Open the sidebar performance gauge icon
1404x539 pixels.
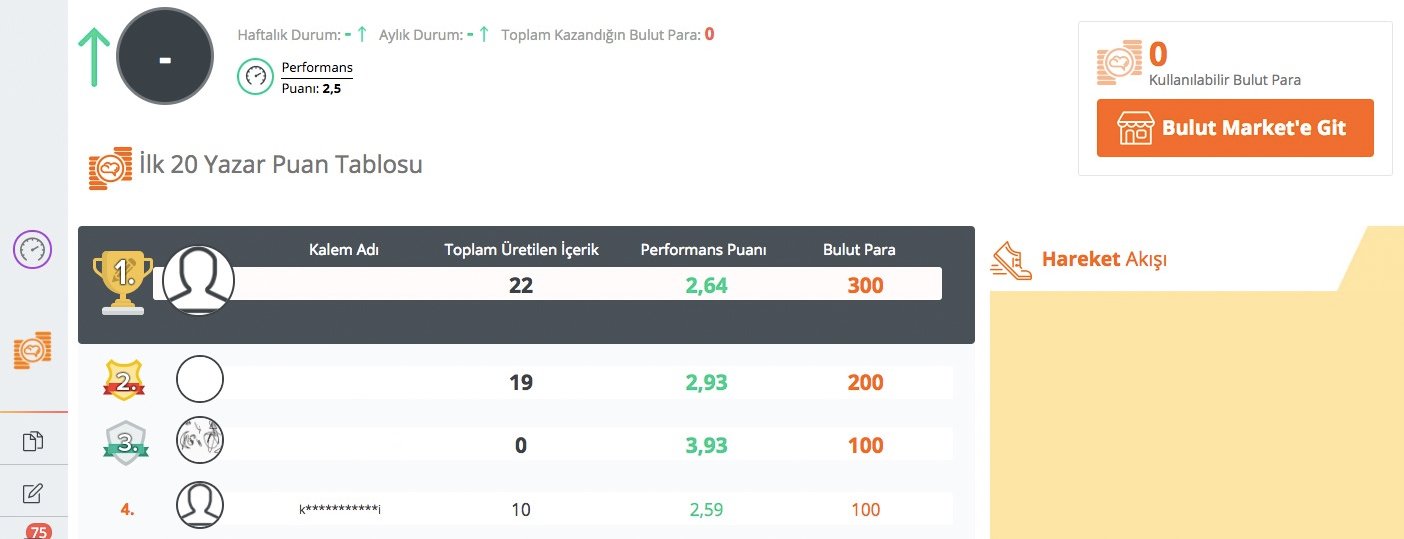[32, 249]
